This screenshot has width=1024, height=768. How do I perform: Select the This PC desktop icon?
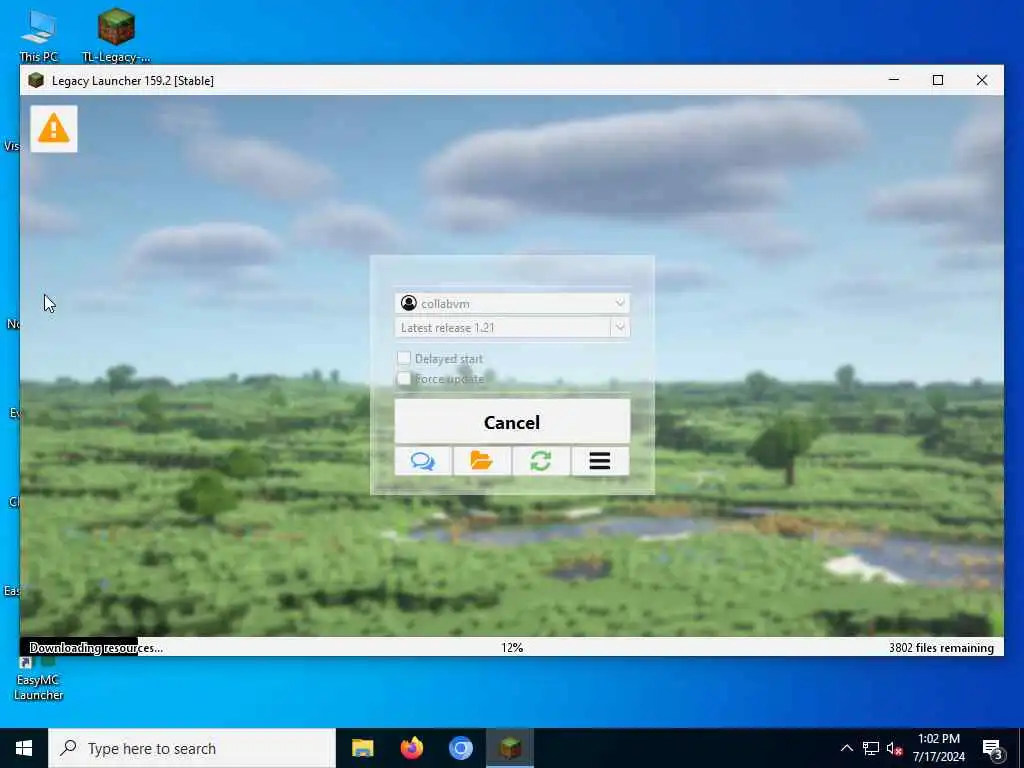tap(39, 35)
